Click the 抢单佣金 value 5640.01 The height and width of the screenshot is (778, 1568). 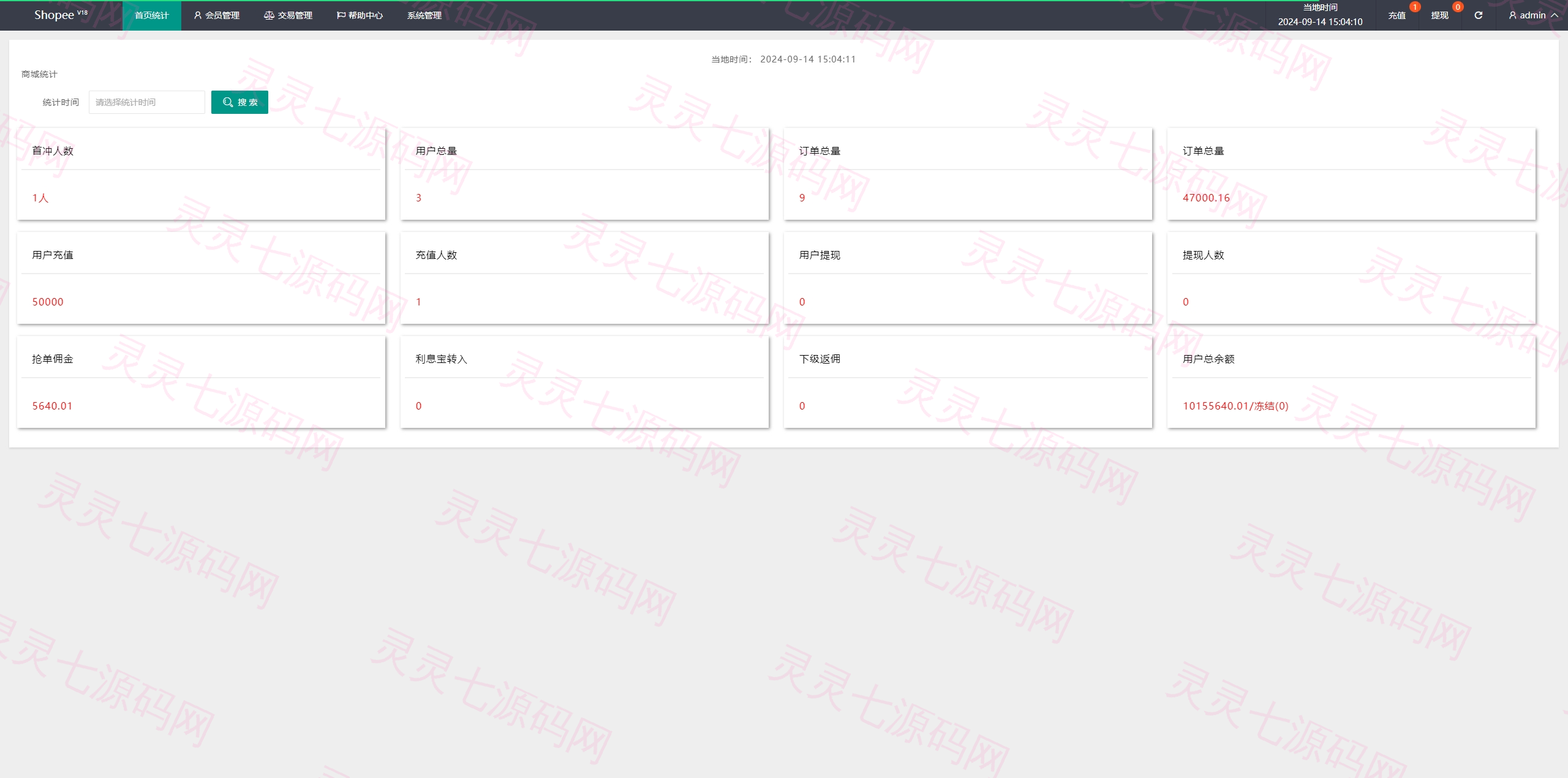click(52, 406)
